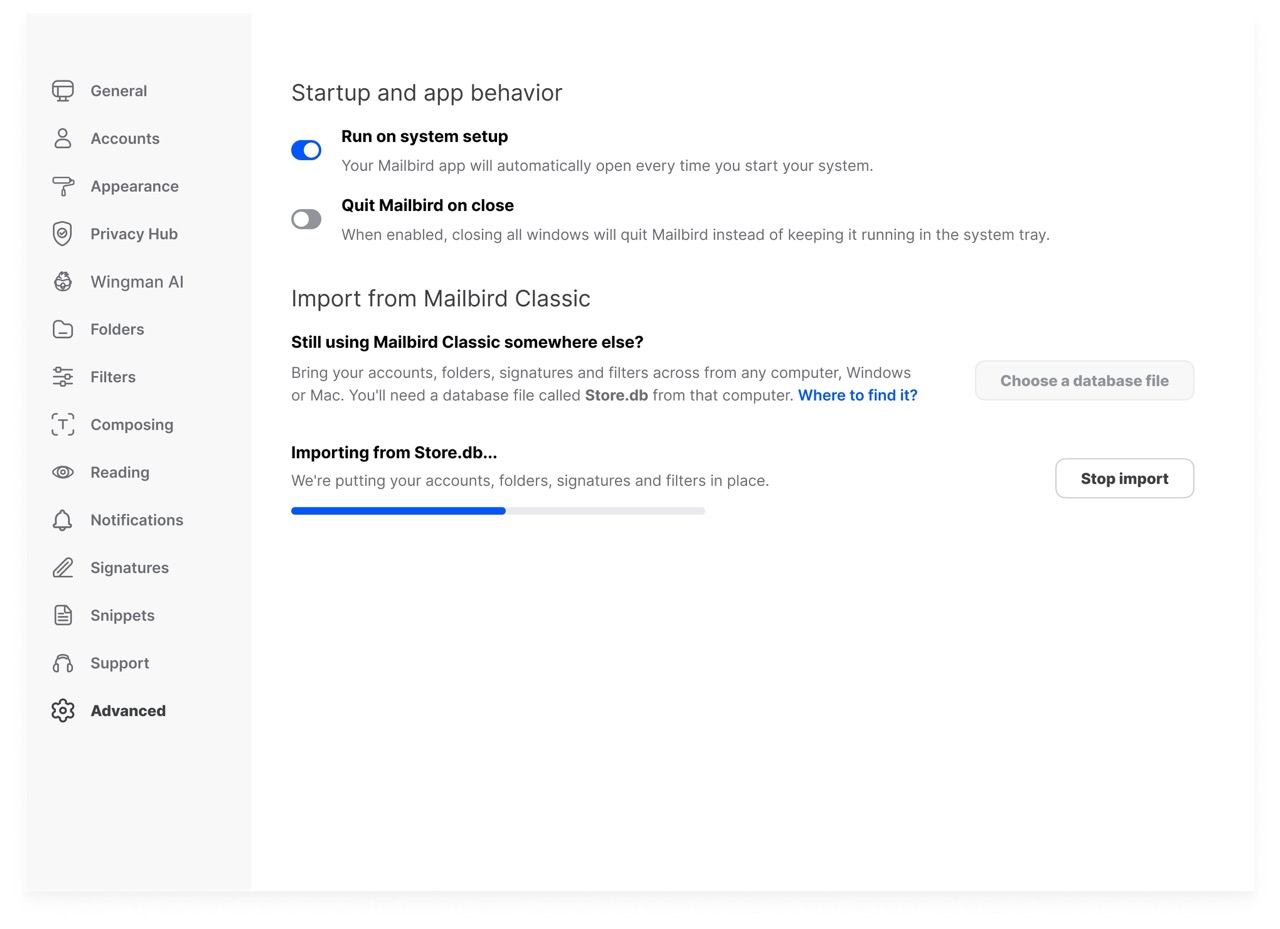Click Choose a database file button
This screenshot has width=1280, height=929.
click(1084, 380)
